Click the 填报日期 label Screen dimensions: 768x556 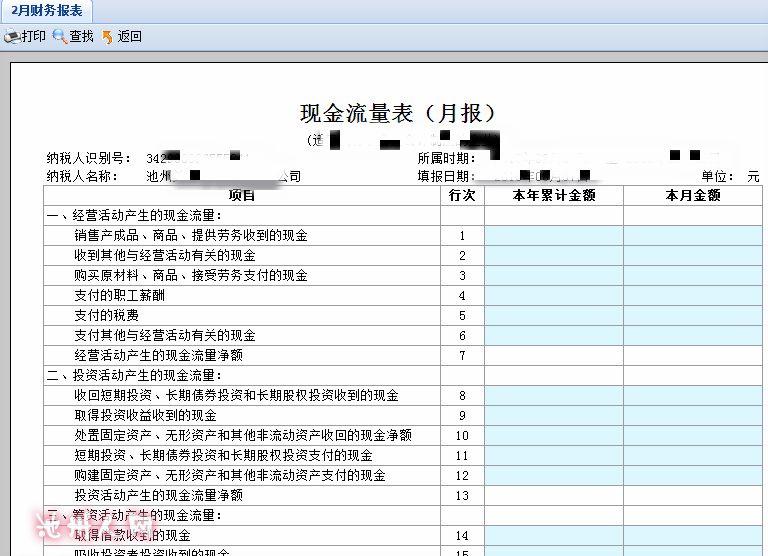[x=446, y=176]
